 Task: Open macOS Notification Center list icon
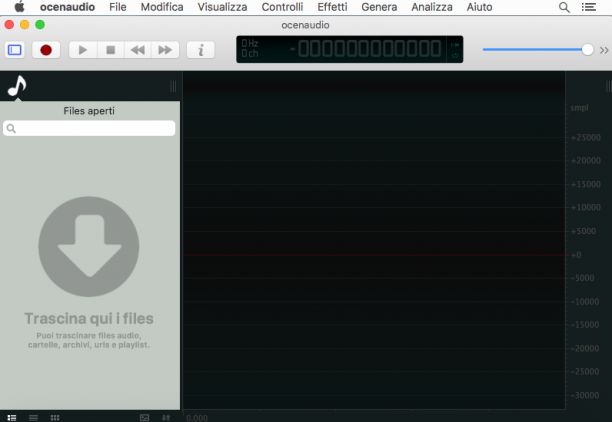coord(589,7)
